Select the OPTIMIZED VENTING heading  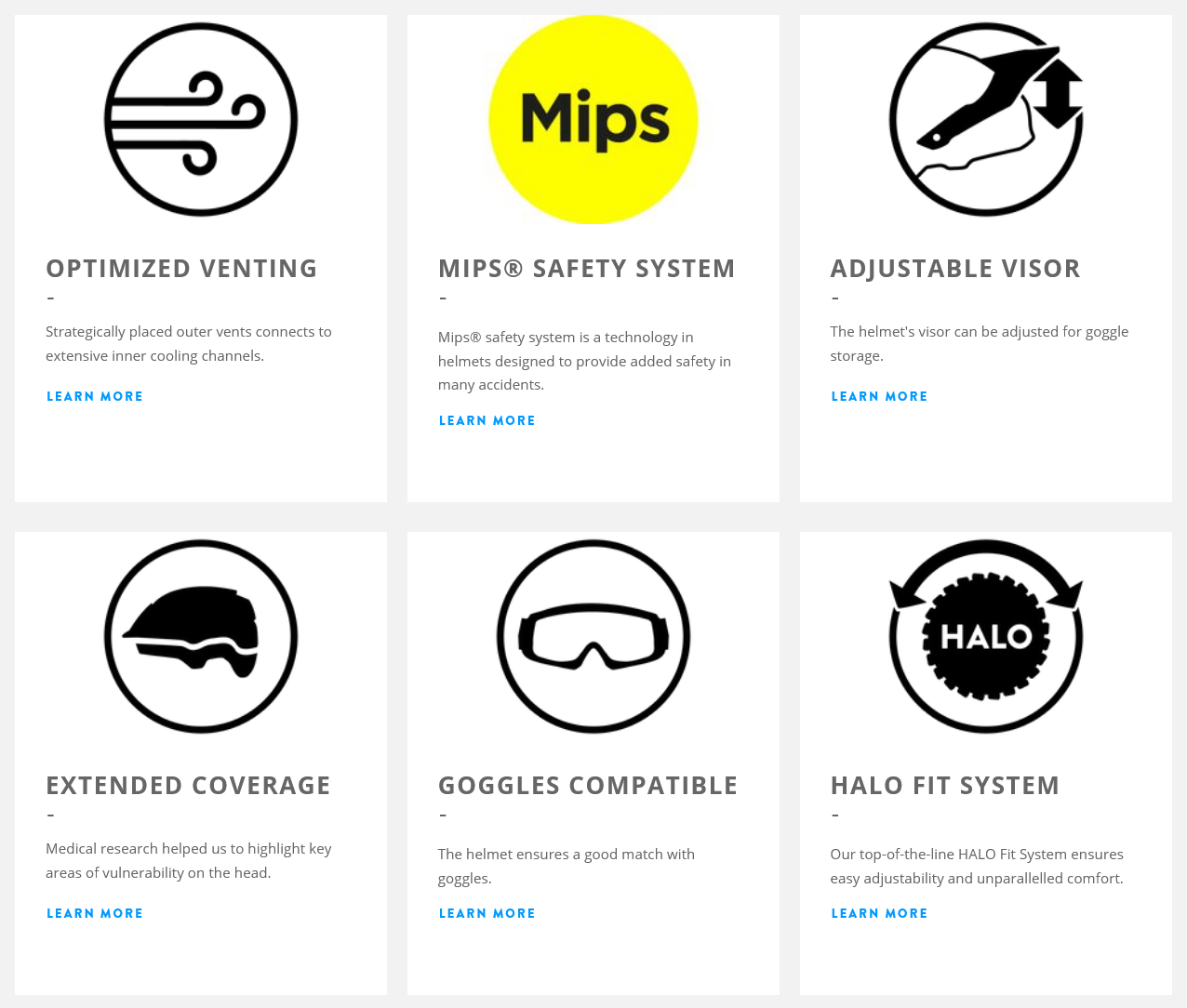182,269
